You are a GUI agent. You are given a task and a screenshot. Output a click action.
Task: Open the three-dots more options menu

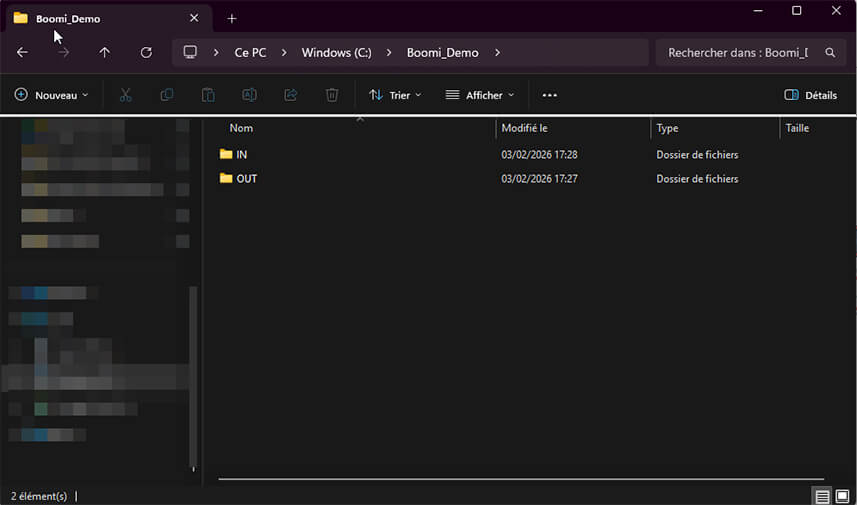(x=549, y=95)
